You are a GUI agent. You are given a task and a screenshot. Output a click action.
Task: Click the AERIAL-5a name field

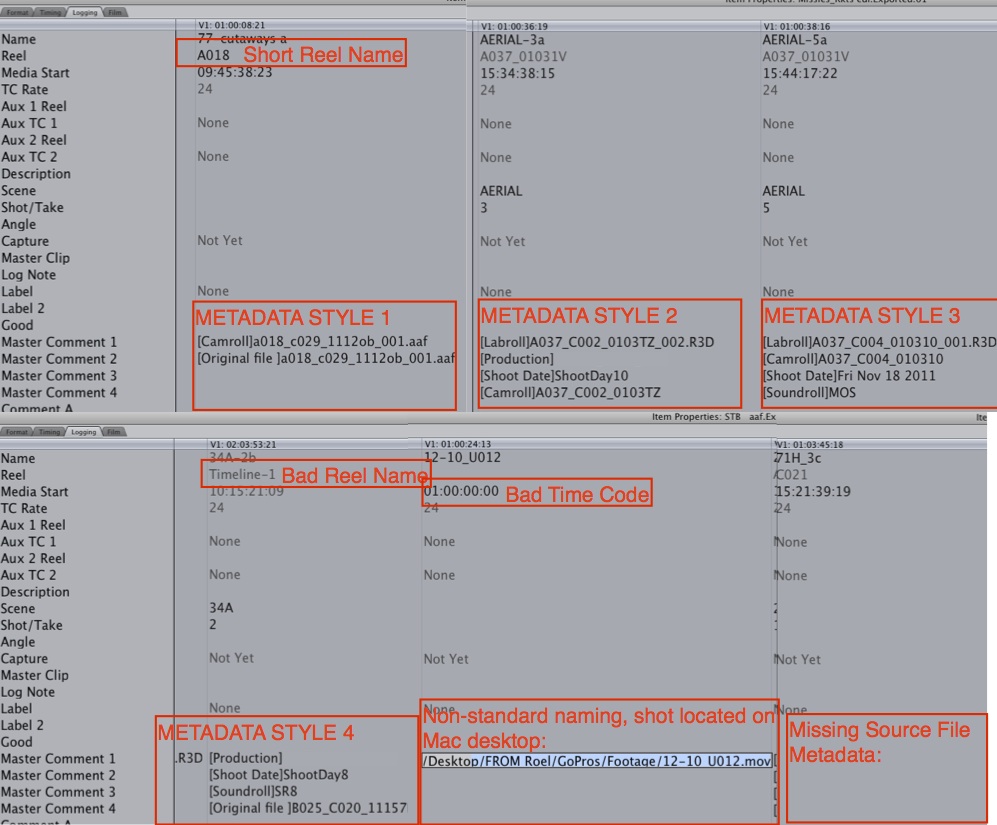(x=795, y=39)
